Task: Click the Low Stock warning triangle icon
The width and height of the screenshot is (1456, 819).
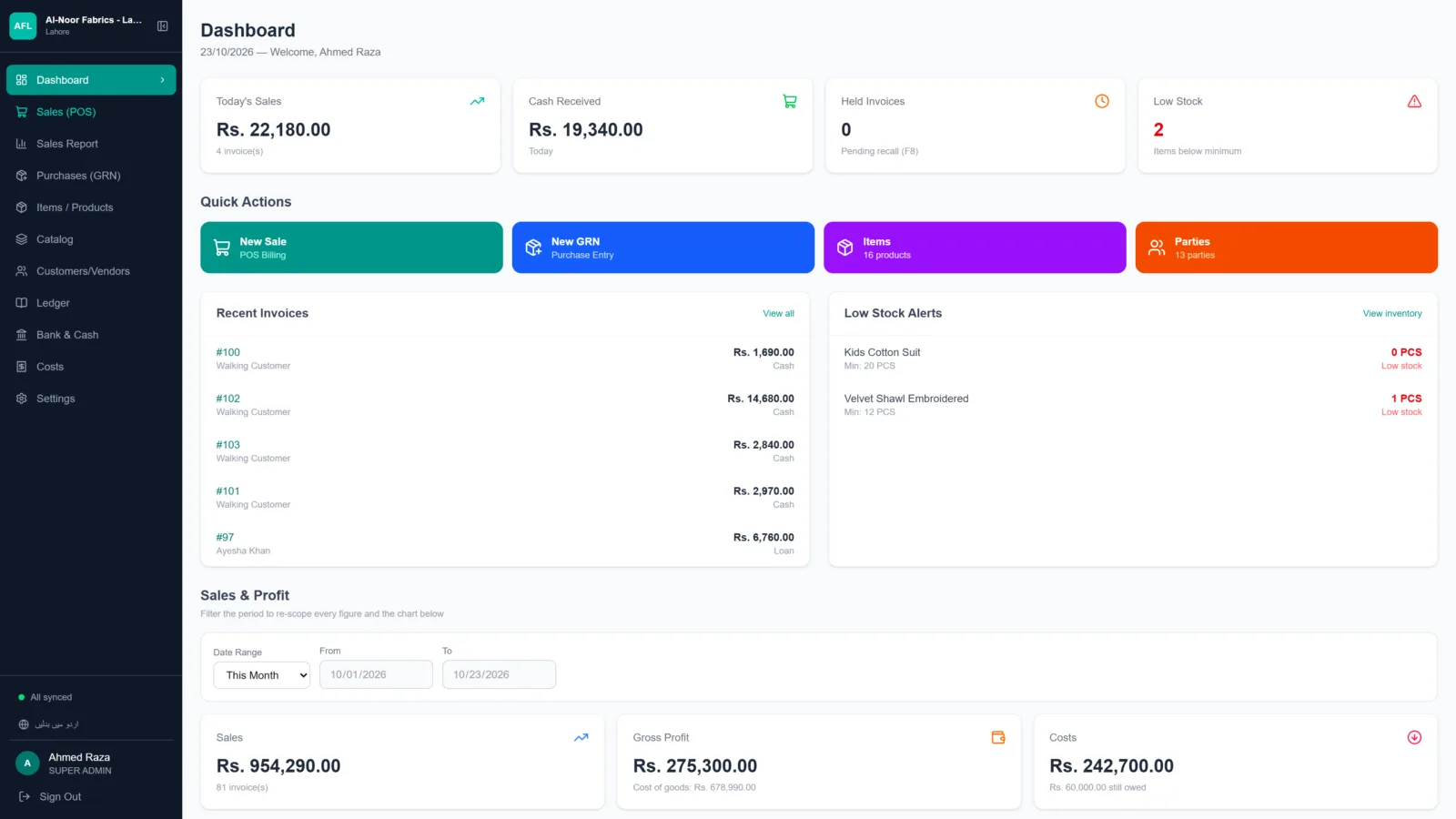Action: 1414,101
